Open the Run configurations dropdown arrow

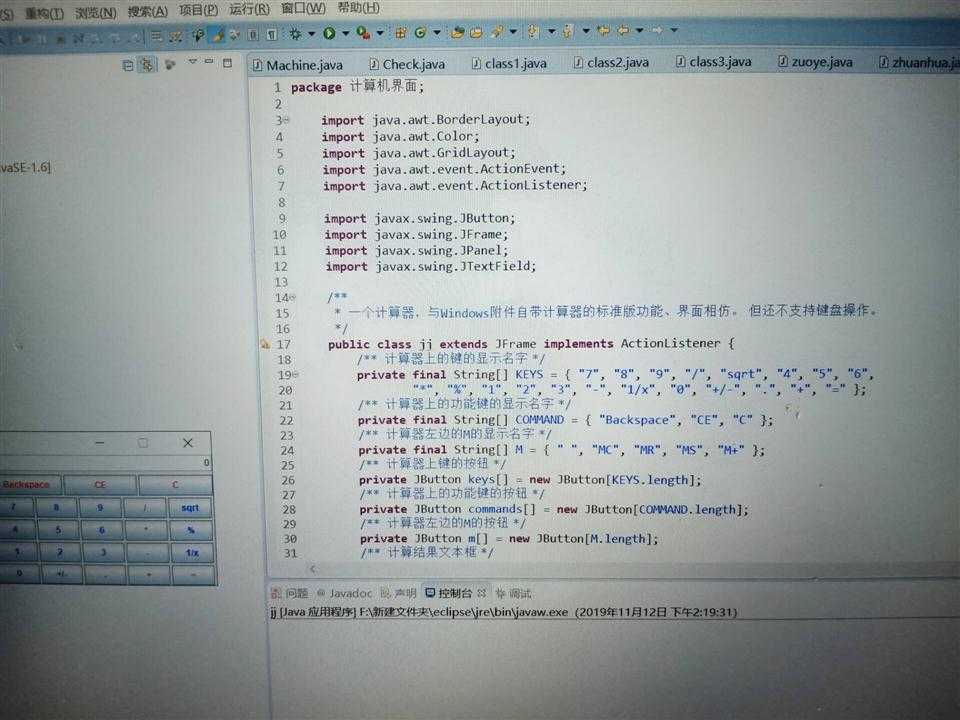click(x=345, y=33)
